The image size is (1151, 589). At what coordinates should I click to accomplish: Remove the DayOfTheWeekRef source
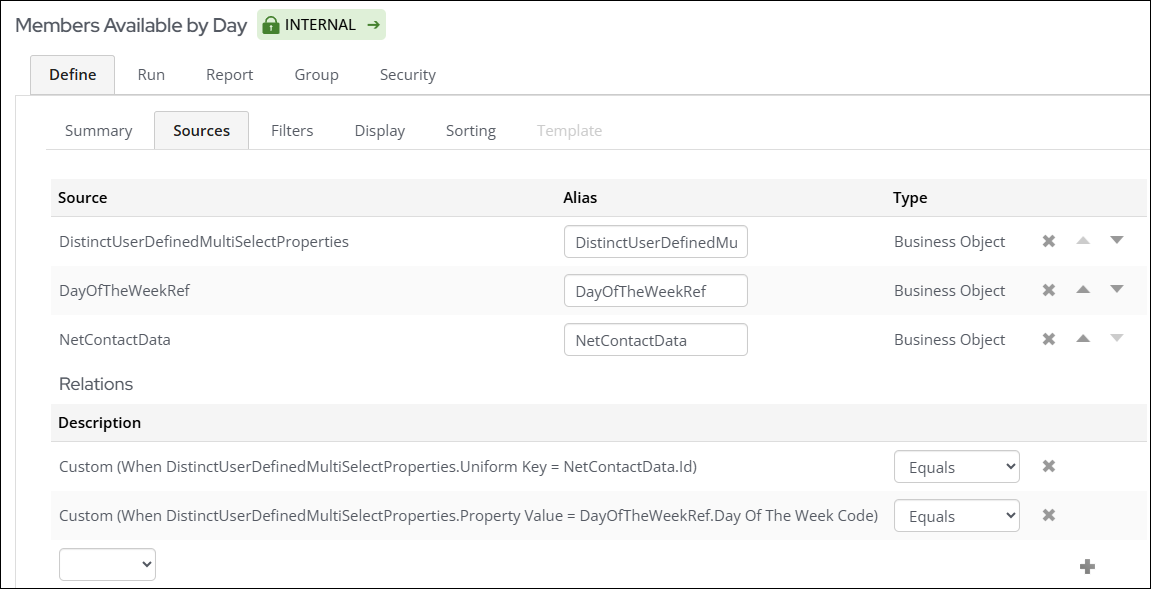[1048, 290]
